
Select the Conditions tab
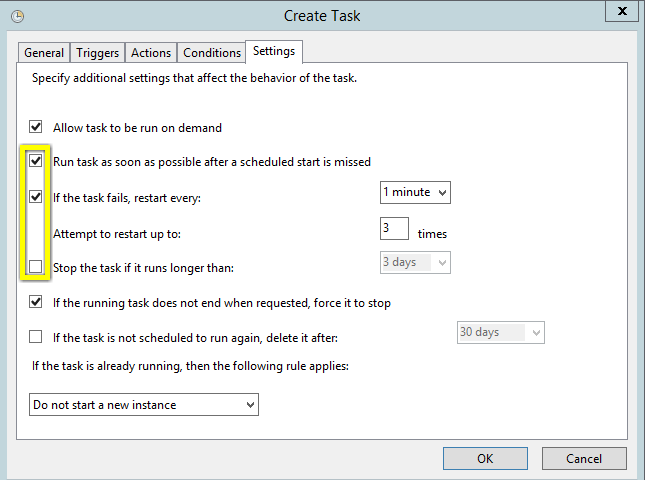click(x=212, y=53)
